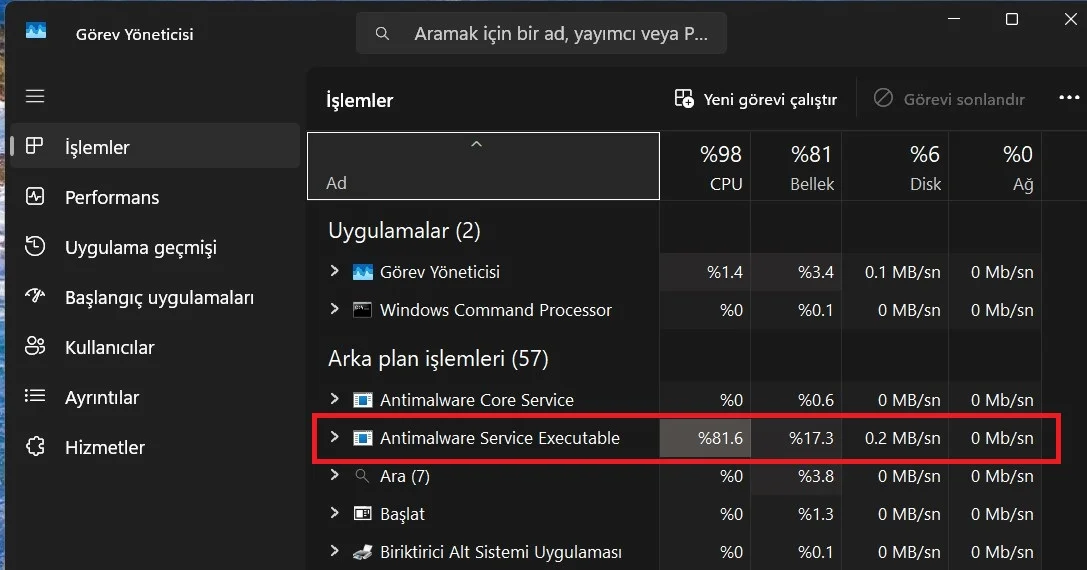The height and width of the screenshot is (570, 1087).
Task: Click the Ara process magnifier icon
Action: tap(362, 476)
